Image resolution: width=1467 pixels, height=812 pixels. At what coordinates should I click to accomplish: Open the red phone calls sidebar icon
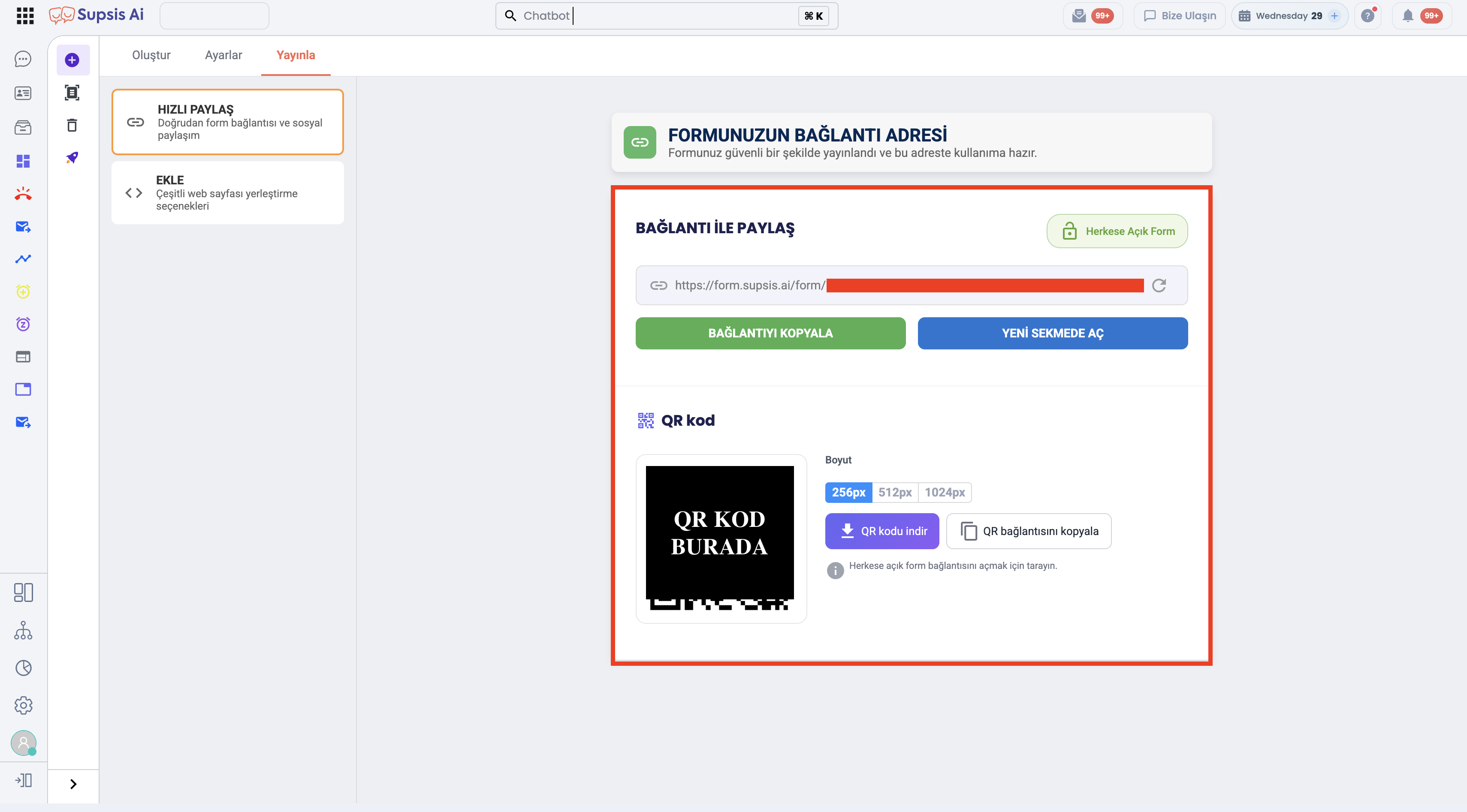(x=23, y=194)
